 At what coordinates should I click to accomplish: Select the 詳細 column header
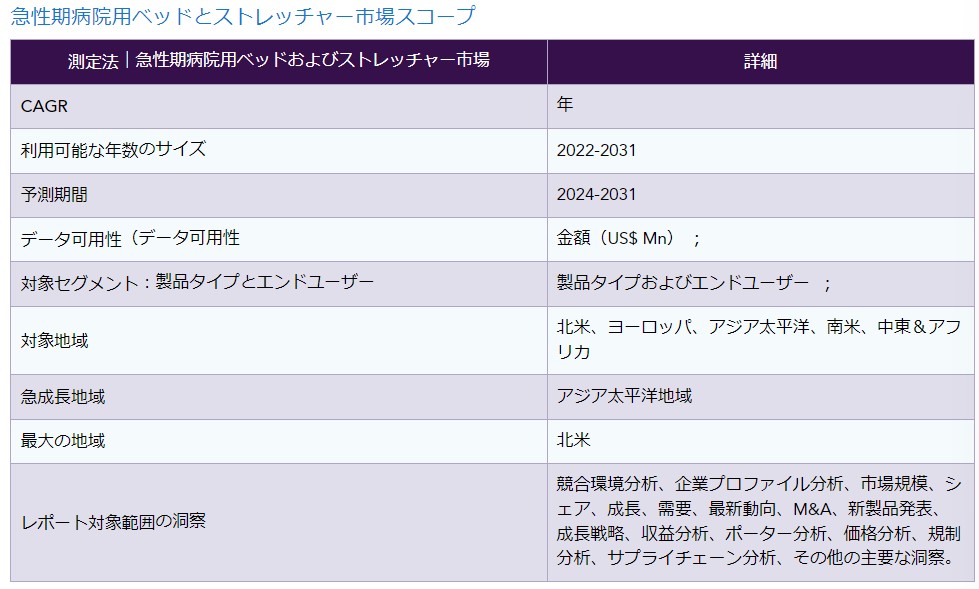click(760, 62)
